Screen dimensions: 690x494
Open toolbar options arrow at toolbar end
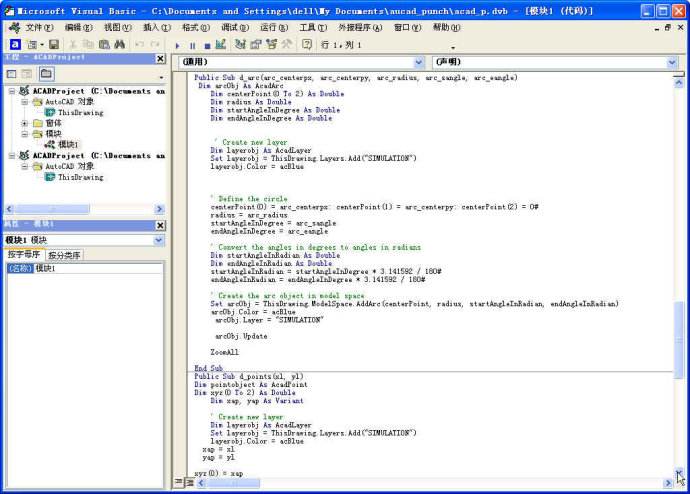[x=453, y=48]
